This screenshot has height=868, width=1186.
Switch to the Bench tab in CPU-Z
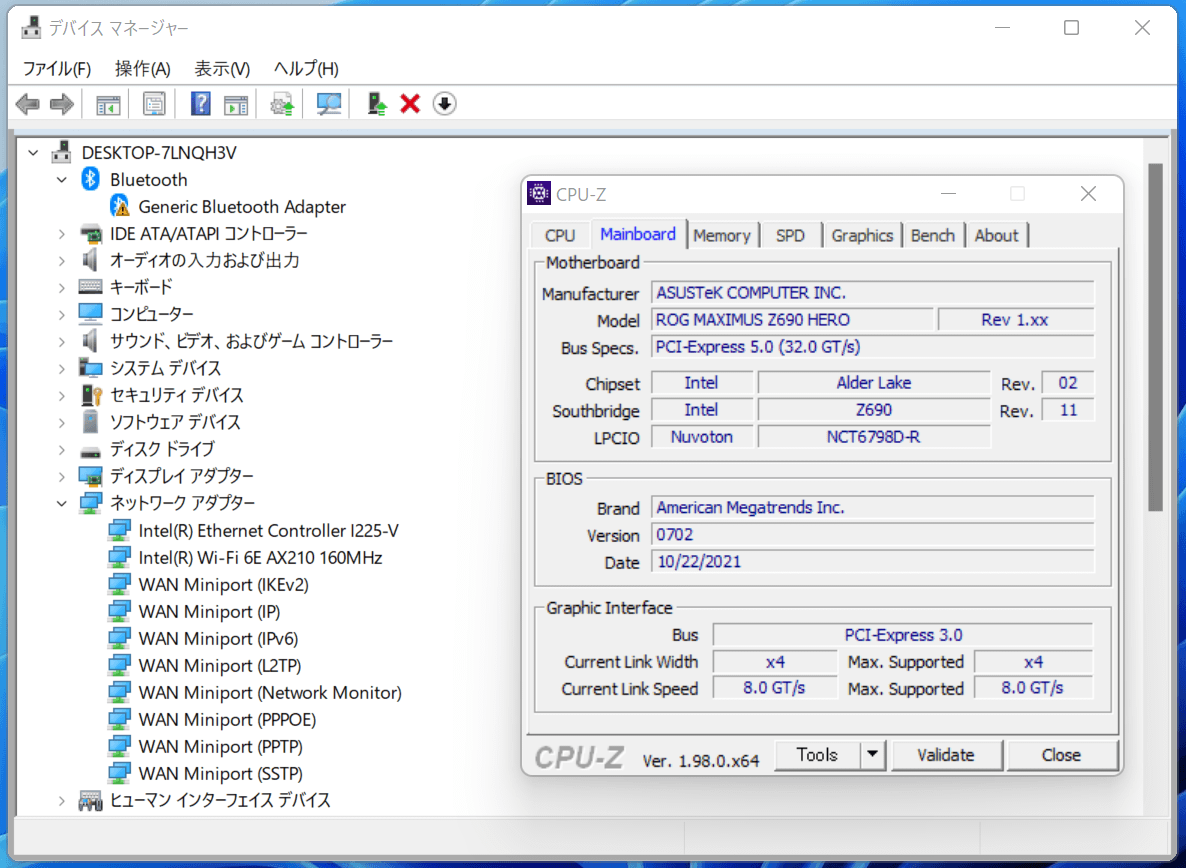[933, 235]
